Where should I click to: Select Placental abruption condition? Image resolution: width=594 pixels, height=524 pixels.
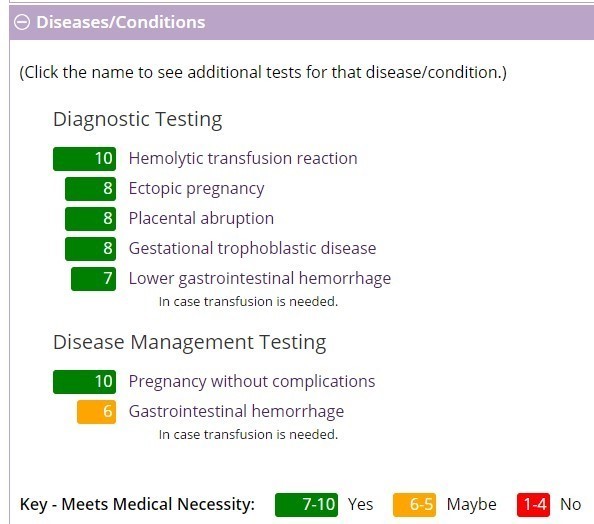point(201,218)
